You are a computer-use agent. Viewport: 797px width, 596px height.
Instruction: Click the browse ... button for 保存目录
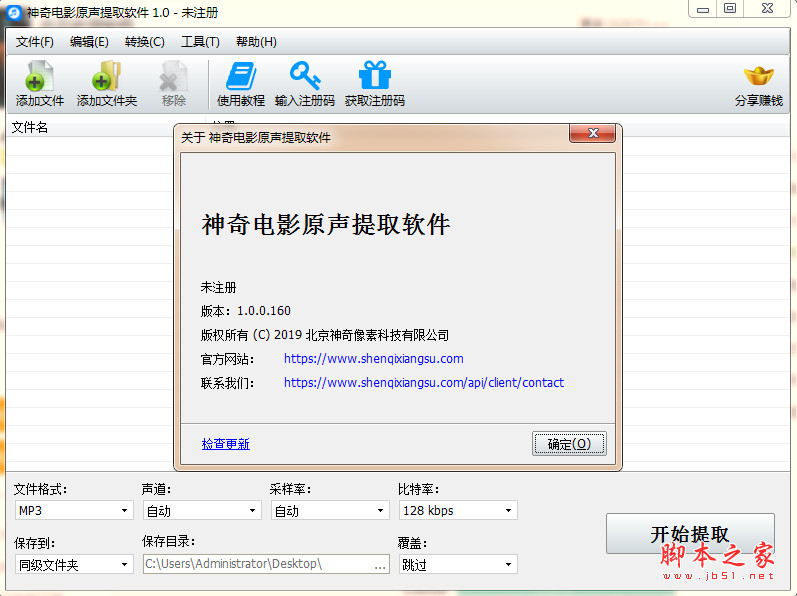[380, 565]
